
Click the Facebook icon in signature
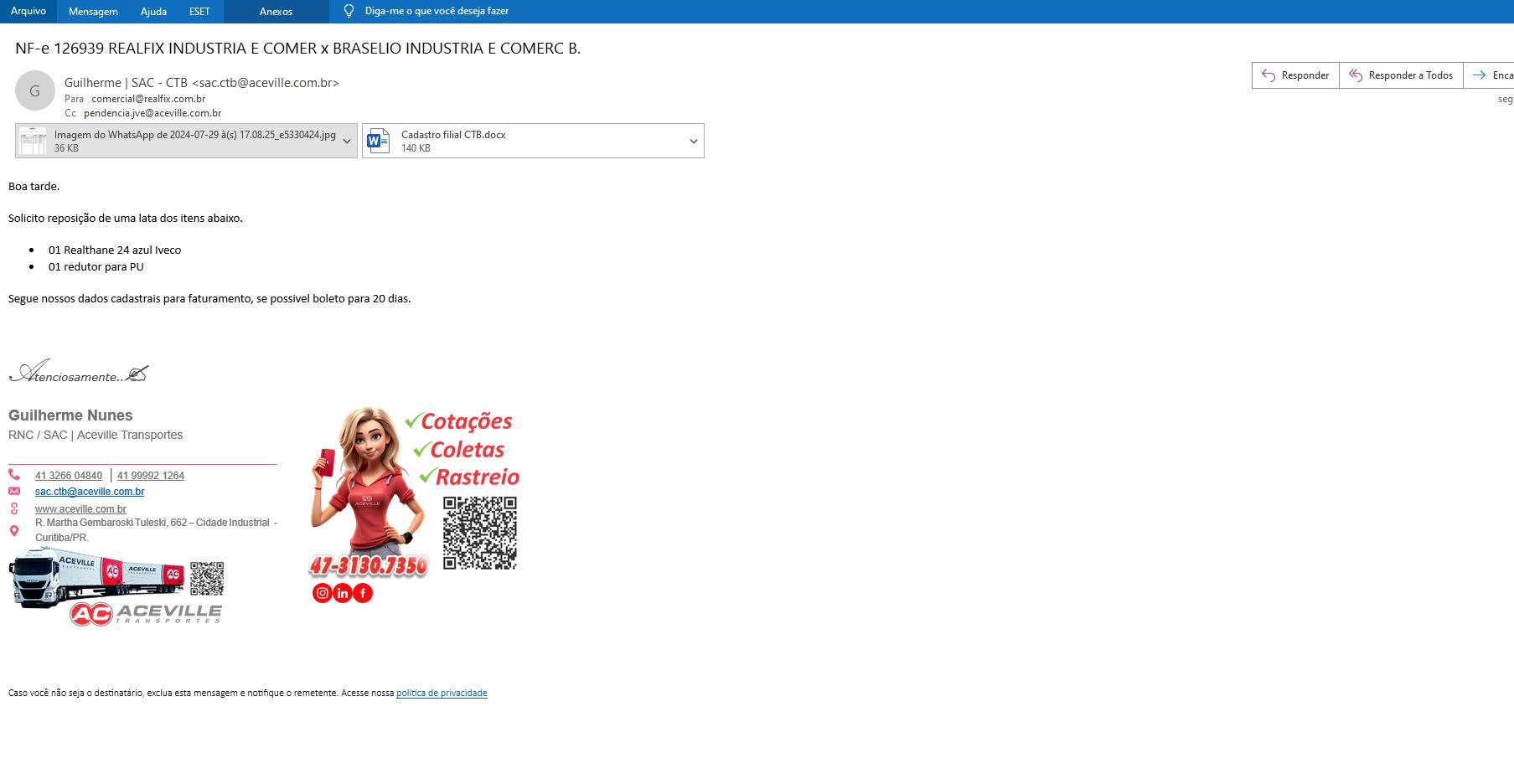(x=363, y=593)
